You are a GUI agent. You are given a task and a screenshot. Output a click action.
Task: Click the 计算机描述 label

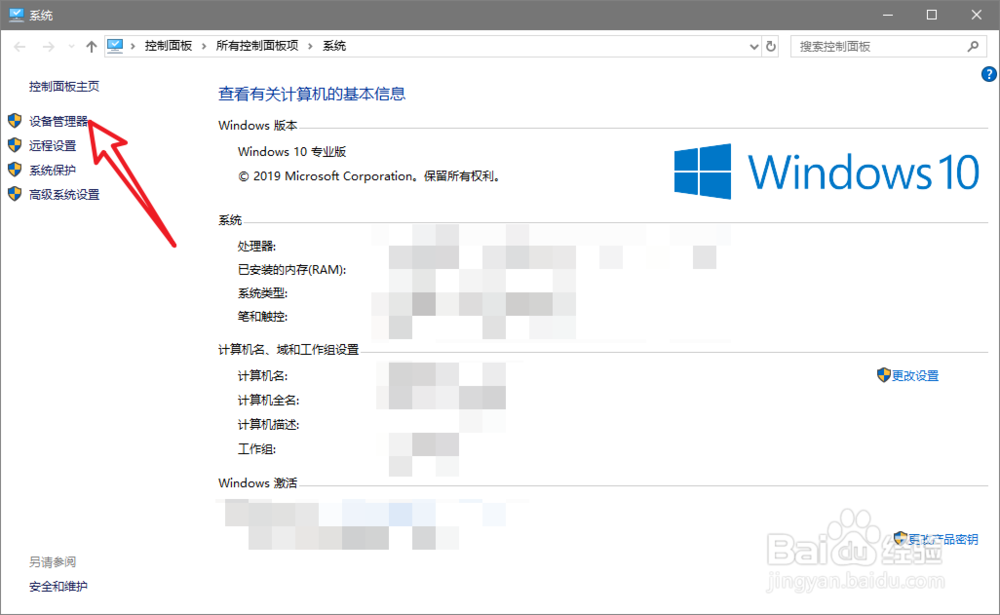coord(268,425)
